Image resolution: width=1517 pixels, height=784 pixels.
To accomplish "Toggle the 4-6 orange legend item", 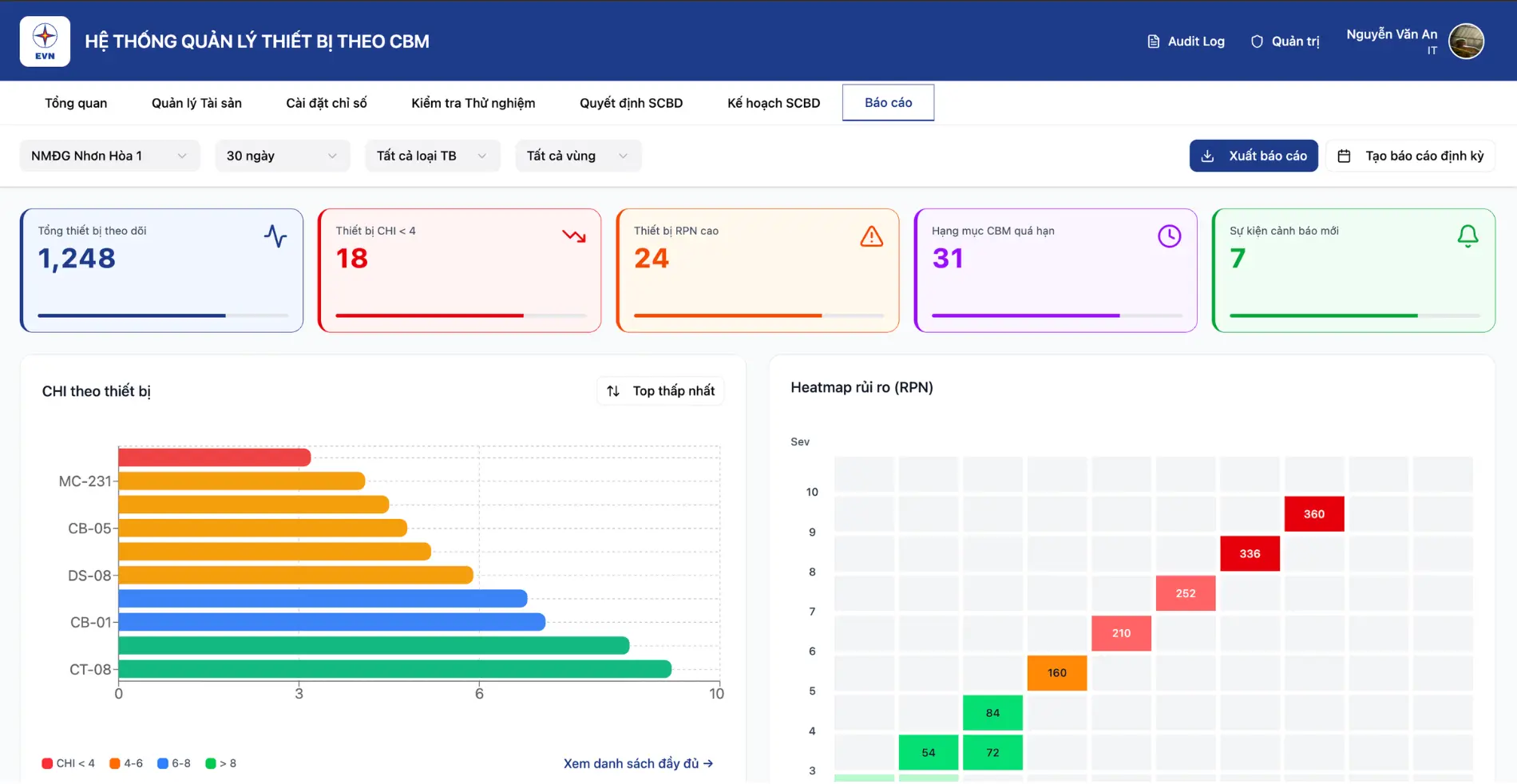I will [x=126, y=763].
